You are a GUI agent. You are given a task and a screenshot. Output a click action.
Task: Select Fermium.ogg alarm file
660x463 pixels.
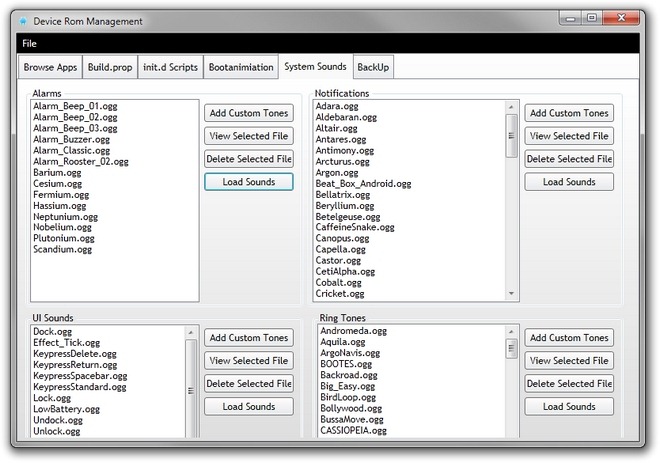tap(61, 194)
